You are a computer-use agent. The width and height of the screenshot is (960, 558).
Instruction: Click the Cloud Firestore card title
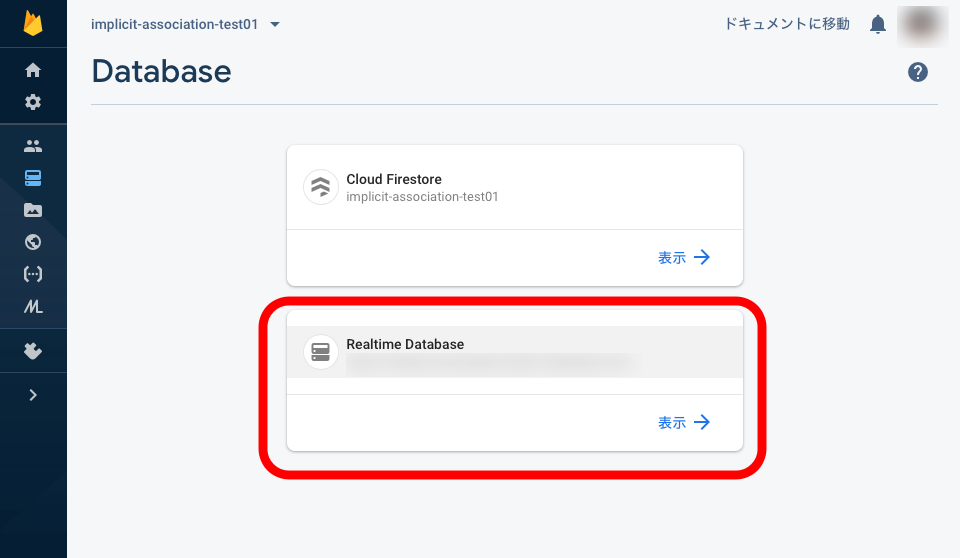click(394, 179)
